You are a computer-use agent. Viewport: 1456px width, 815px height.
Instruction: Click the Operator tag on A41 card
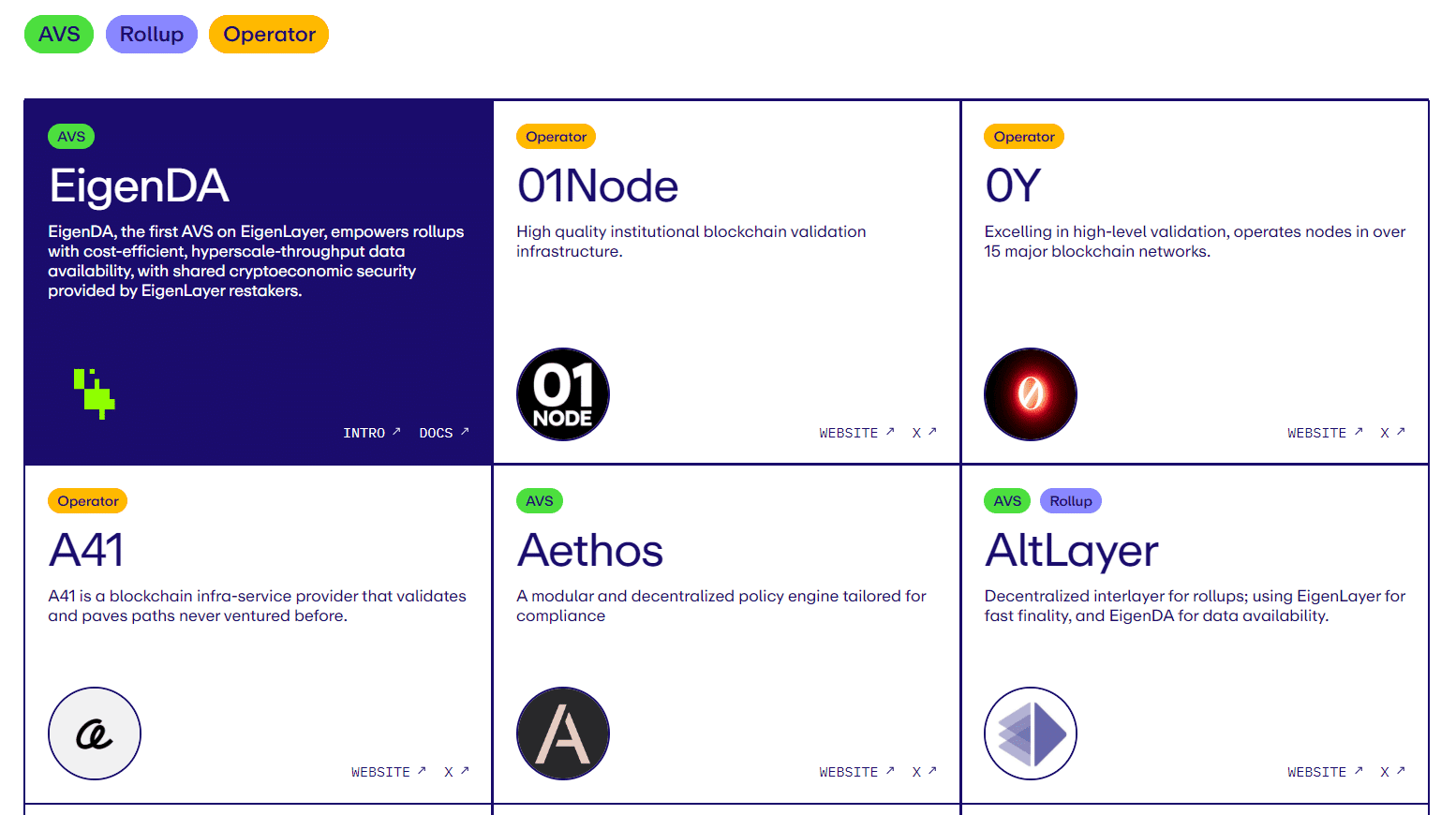click(x=88, y=501)
